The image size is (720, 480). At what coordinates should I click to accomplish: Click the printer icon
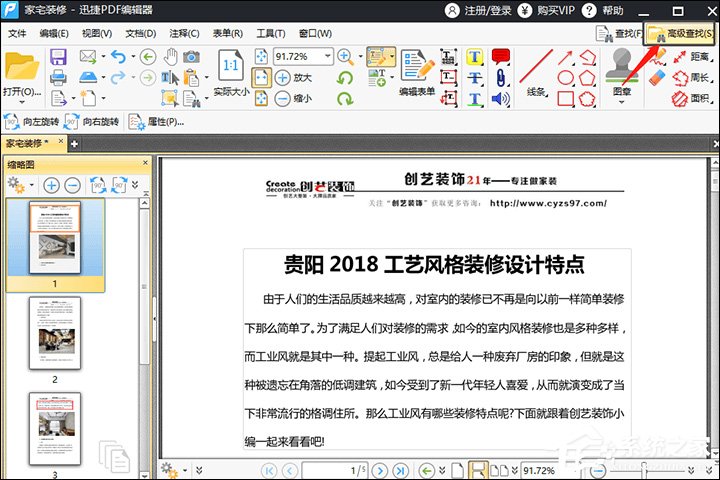58,77
